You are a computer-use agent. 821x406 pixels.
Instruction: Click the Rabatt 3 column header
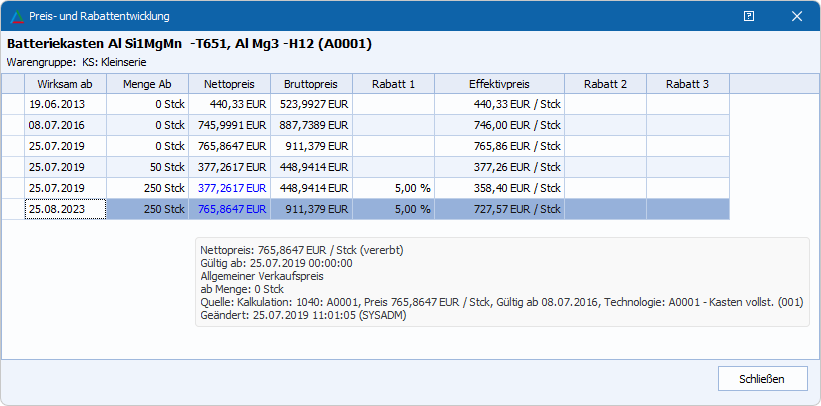pyautogui.click(x=687, y=84)
